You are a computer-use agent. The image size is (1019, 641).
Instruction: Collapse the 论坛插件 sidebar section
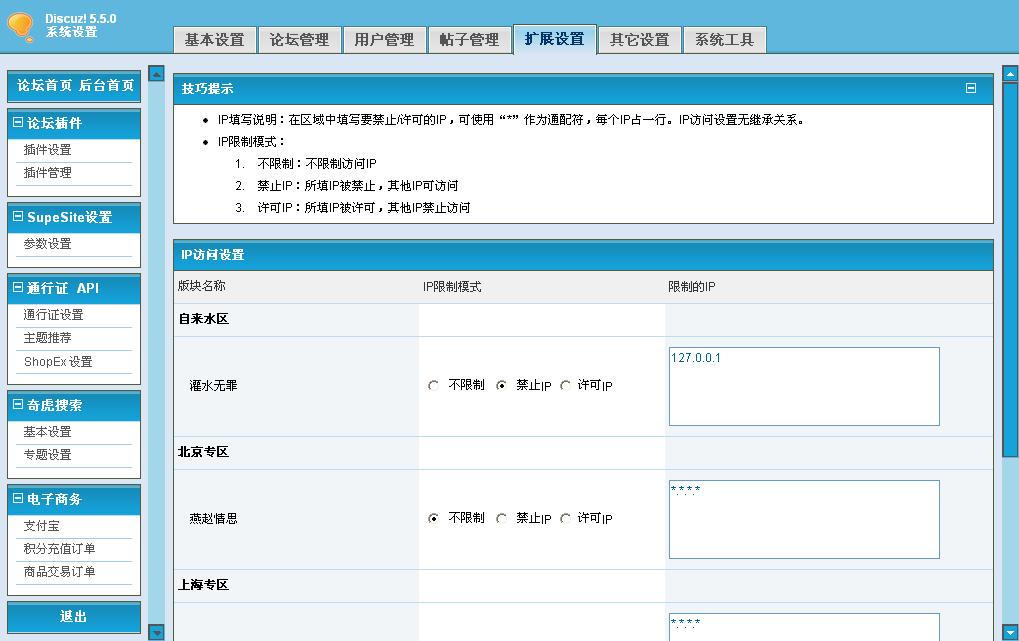click(18, 122)
